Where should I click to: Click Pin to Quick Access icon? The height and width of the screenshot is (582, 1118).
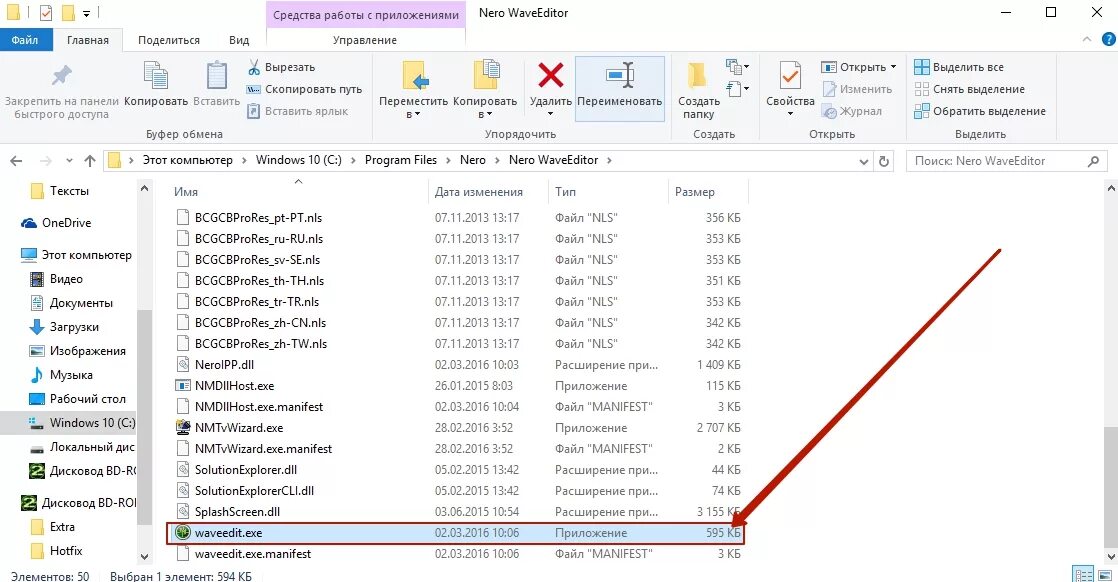[x=61, y=76]
